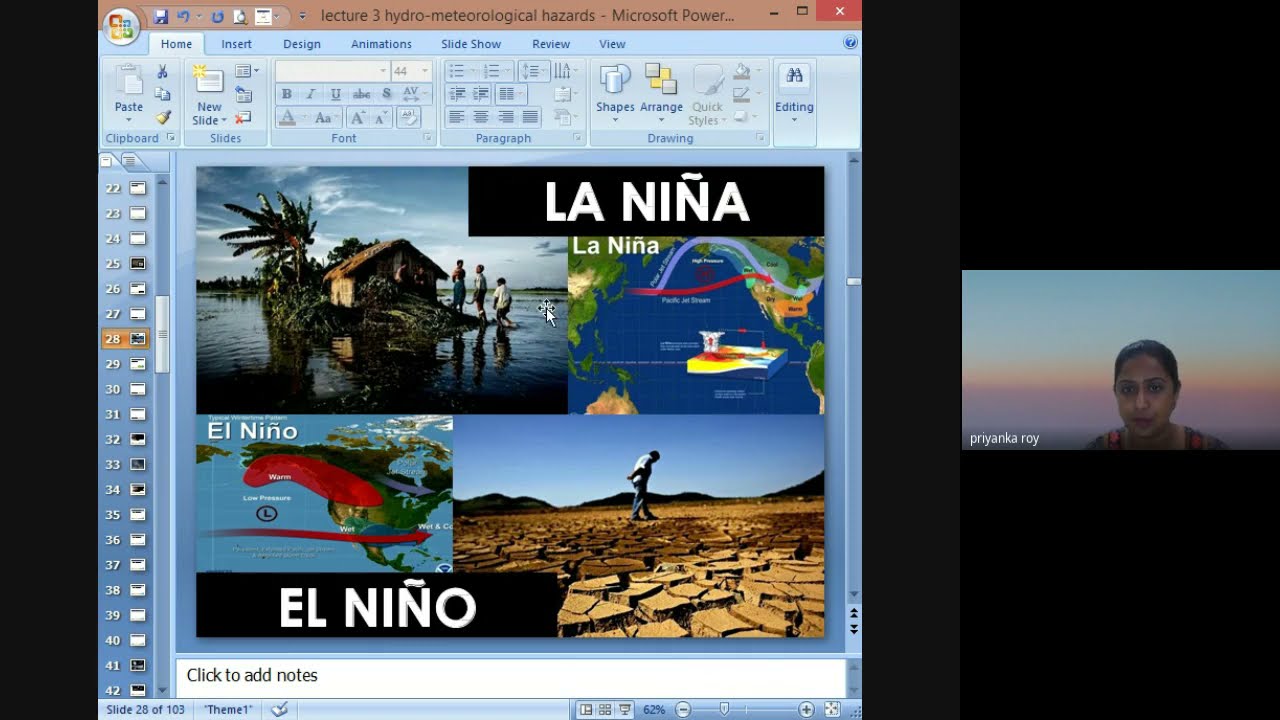Switch to the Animations tab
The height and width of the screenshot is (720, 1280).
tap(381, 44)
